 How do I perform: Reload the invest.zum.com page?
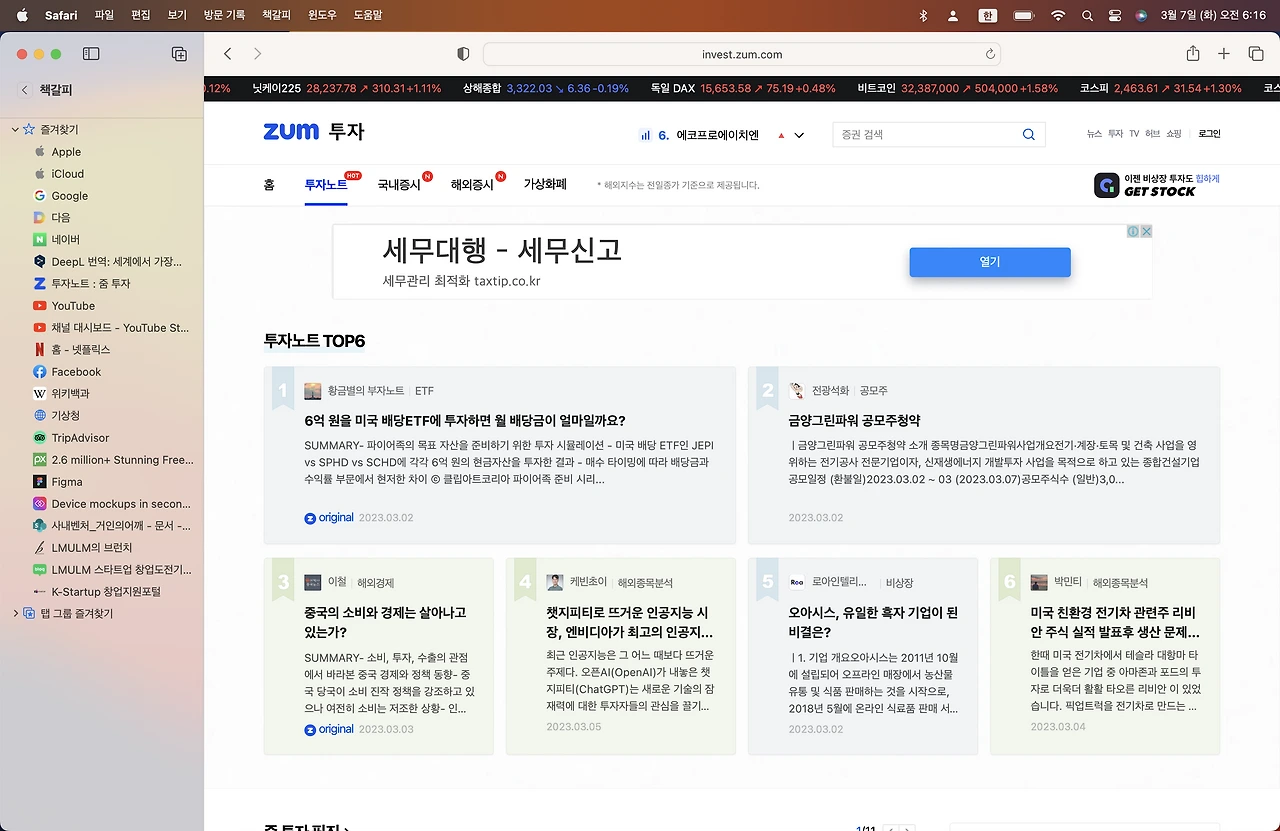coord(990,54)
